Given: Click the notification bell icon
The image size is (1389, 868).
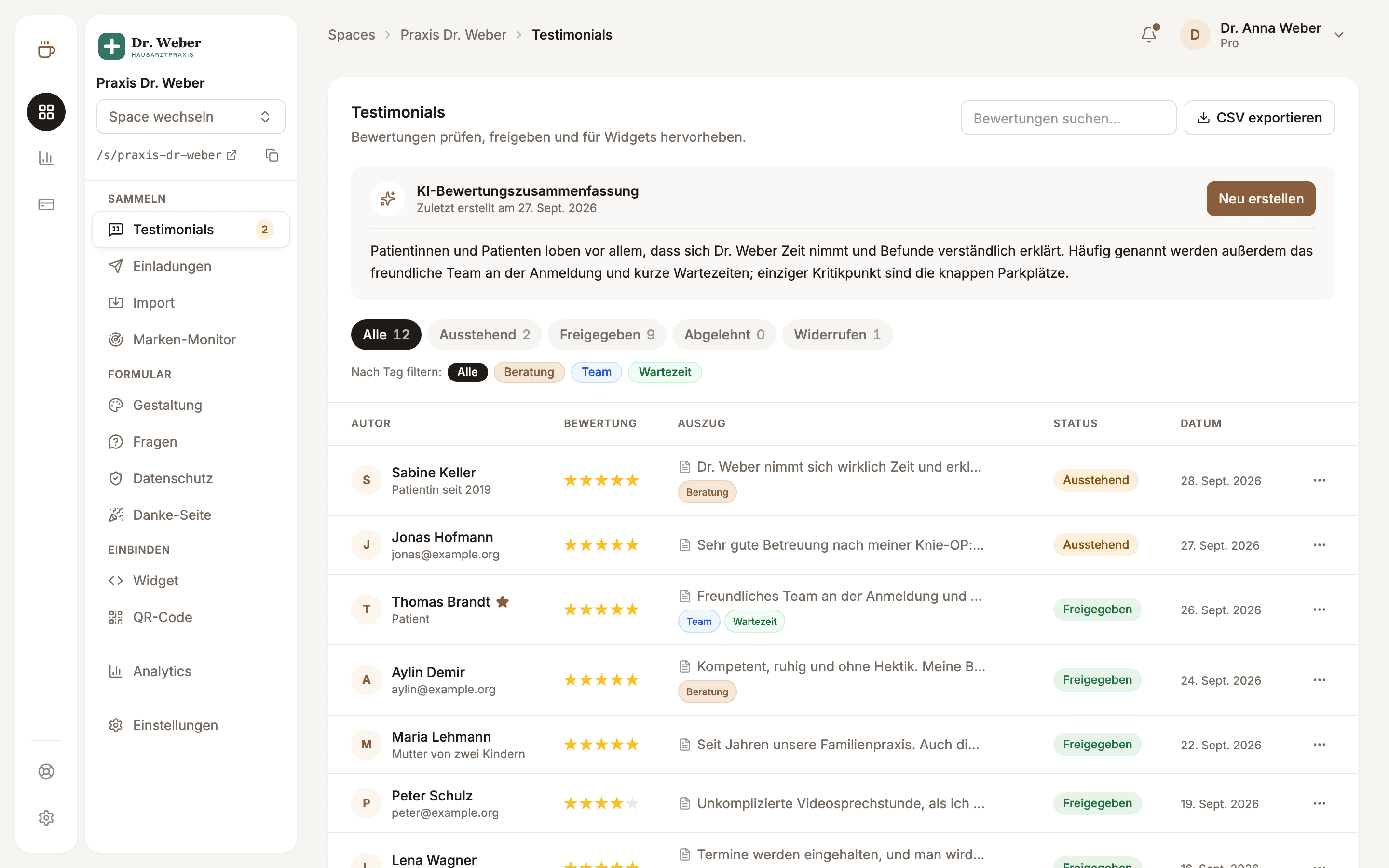Looking at the screenshot, I should (x=1148, y=34).
